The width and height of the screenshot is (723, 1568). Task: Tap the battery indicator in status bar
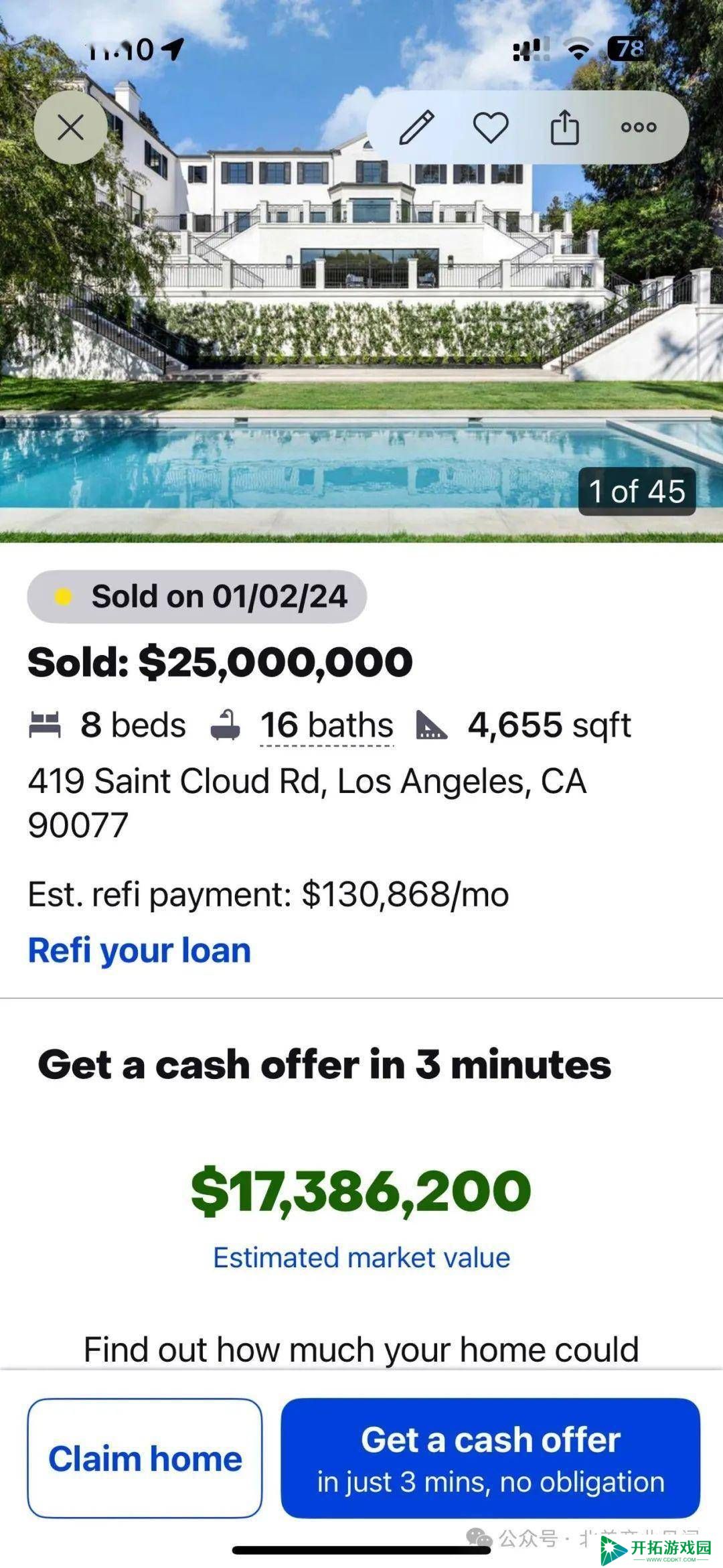coord(627,49)
